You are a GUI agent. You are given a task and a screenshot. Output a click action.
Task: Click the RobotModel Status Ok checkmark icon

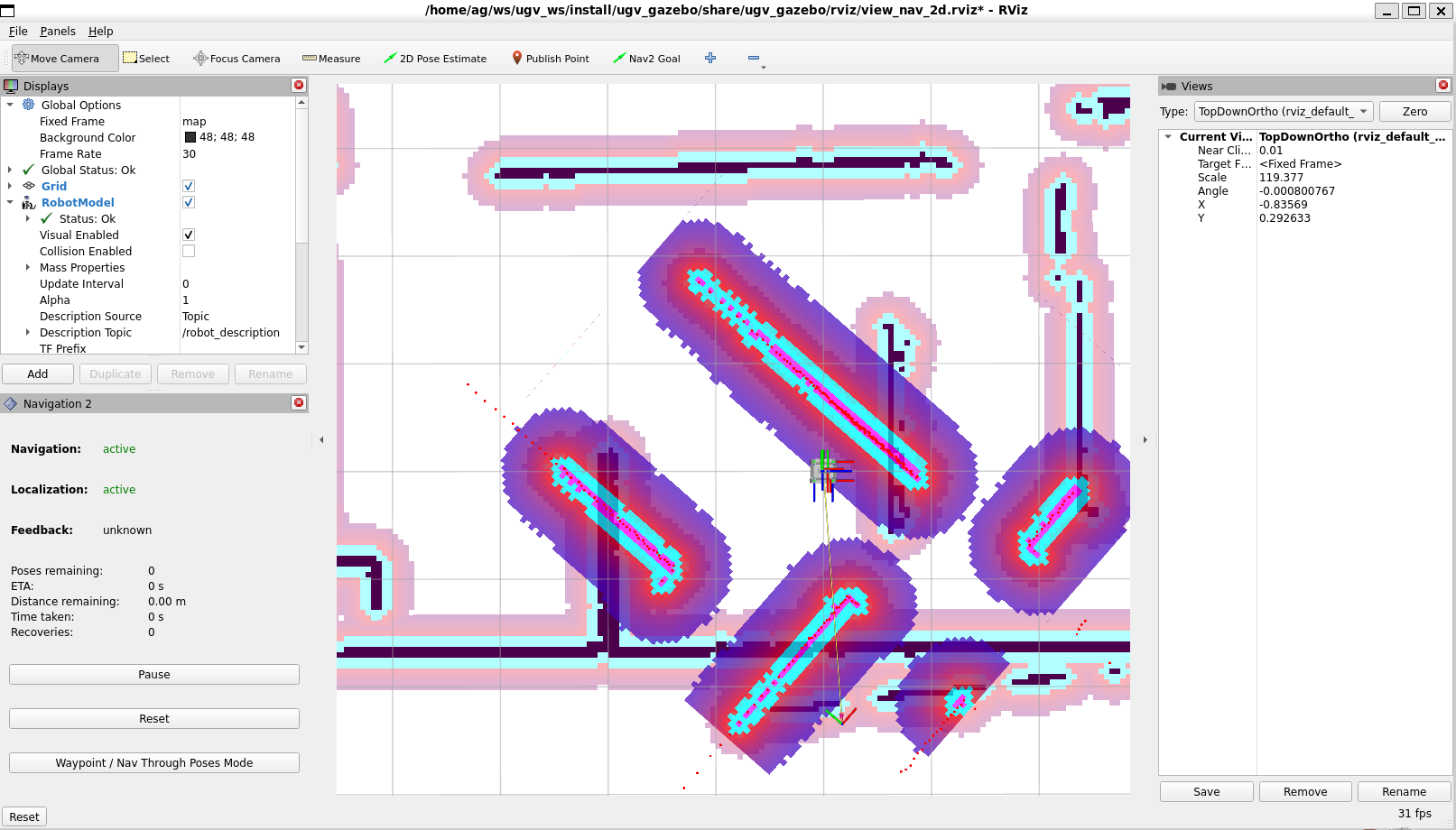47,218
